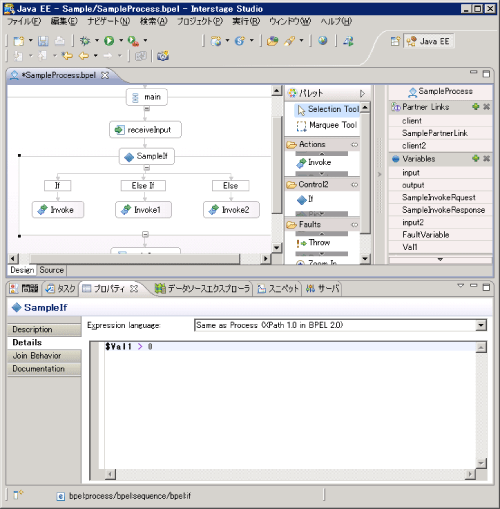This screenshot has height=509, width=500.
Task: Open the Documentation properties section
Action: coord(44,369)
